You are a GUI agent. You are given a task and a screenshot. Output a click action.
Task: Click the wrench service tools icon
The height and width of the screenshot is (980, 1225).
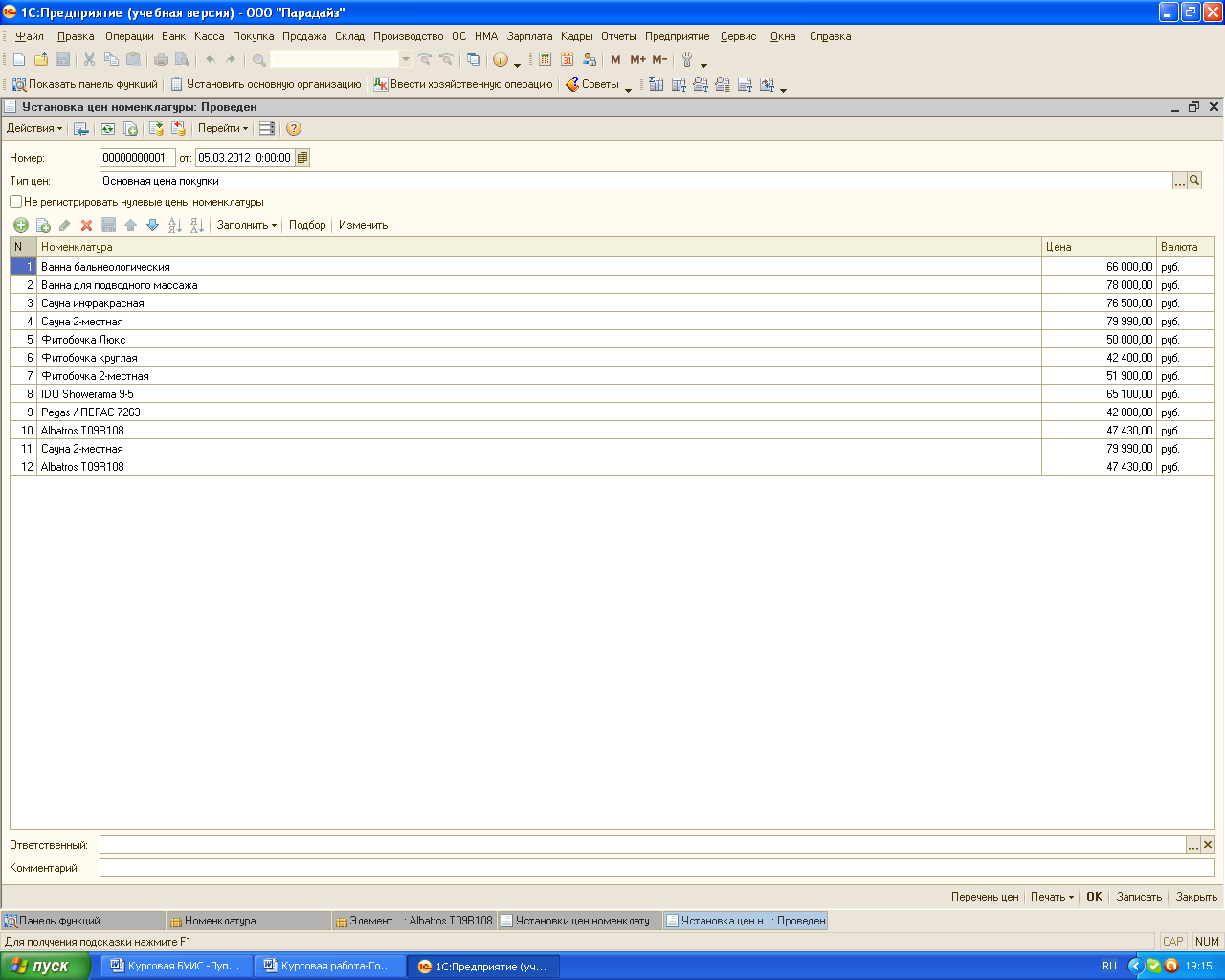pyautogui.click(x=687, y=59)
